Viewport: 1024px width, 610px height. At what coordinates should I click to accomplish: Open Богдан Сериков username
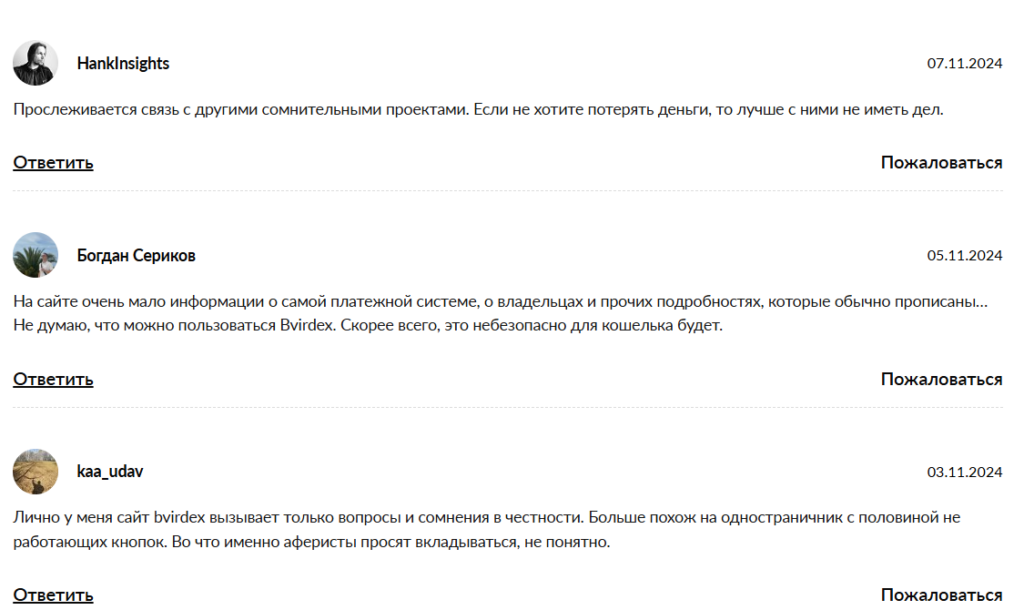(137, 255)
